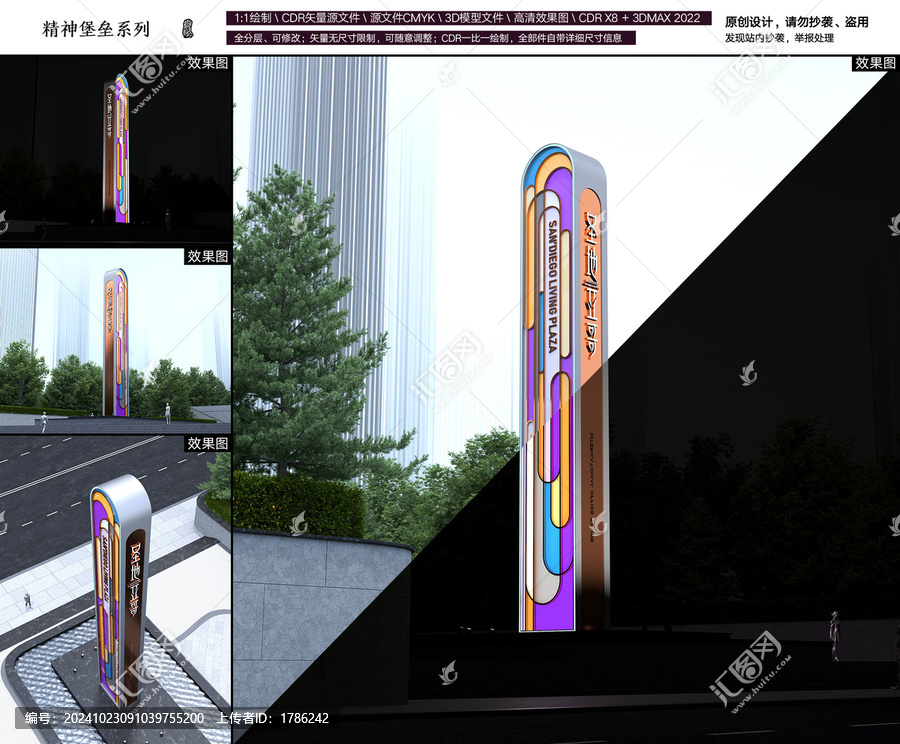Click the 原创设计，请勿抄袭、盗用 notice

(x=796, y=22)
